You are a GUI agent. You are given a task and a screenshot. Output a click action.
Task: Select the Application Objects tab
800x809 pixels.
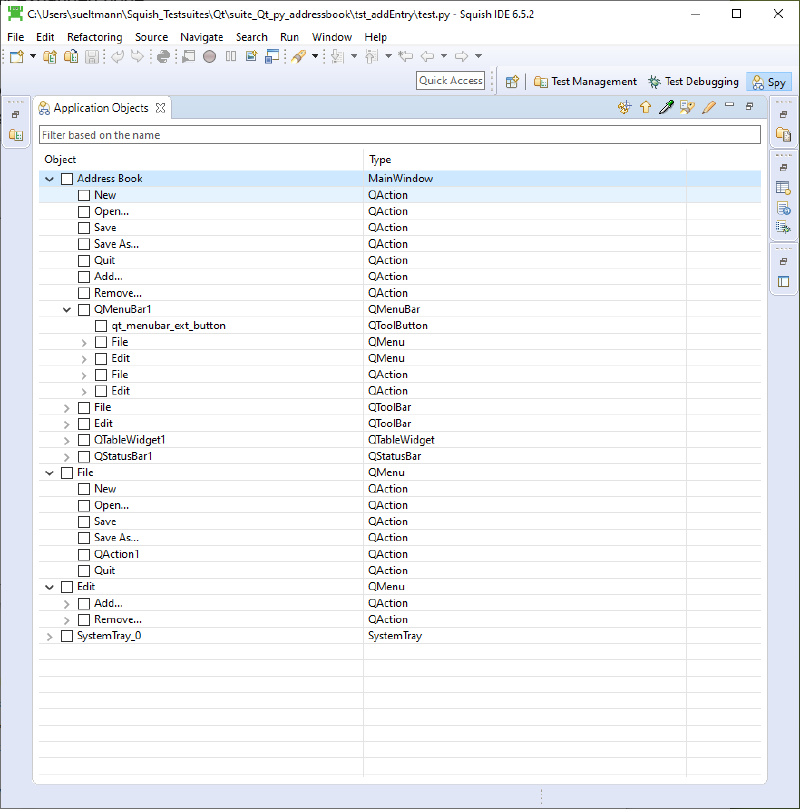click(x=98, y=107)
